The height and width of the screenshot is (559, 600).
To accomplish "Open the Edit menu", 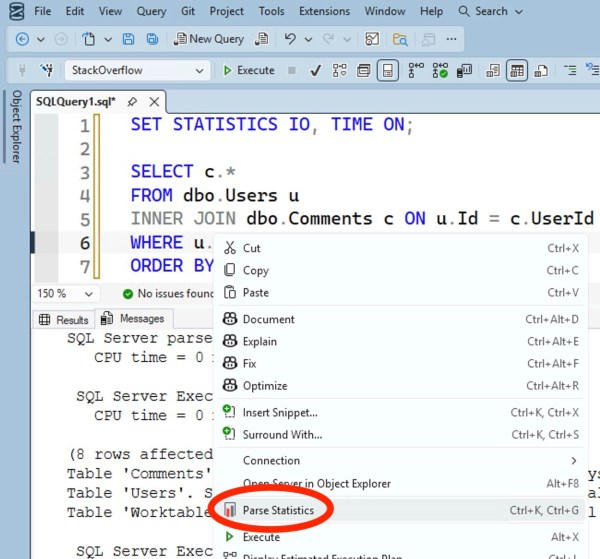I will click(x=75, y=11).
